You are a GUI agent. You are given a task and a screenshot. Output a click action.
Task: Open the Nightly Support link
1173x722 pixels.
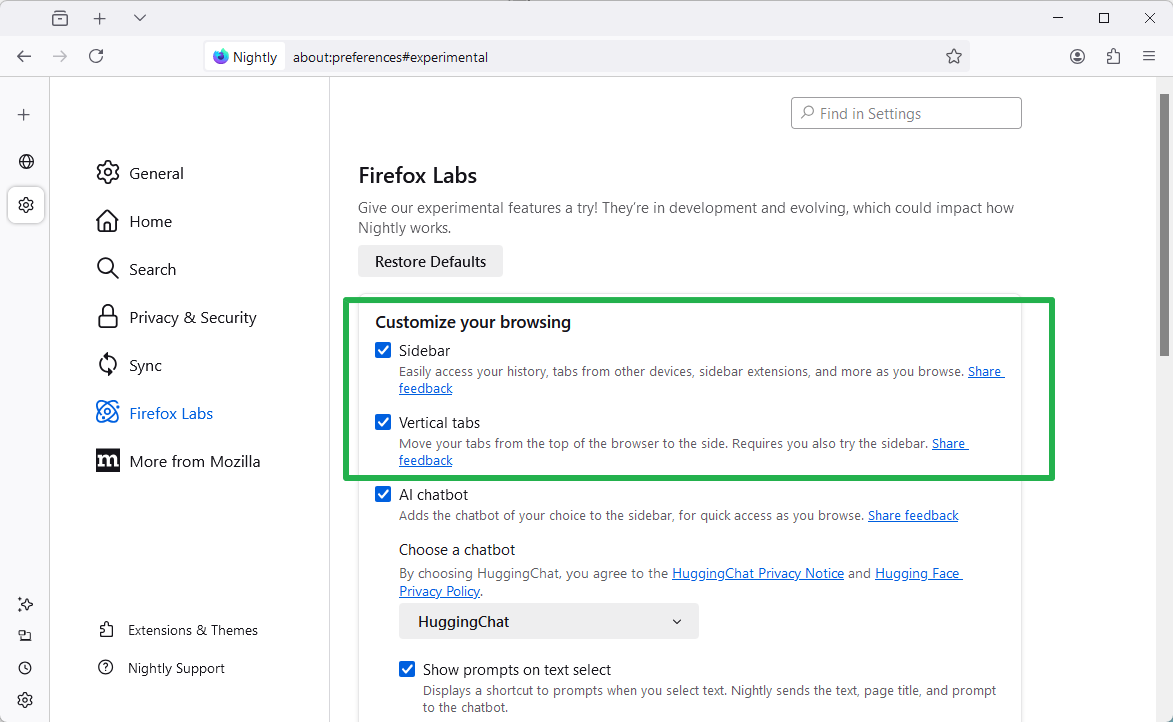tap(162, 668)
